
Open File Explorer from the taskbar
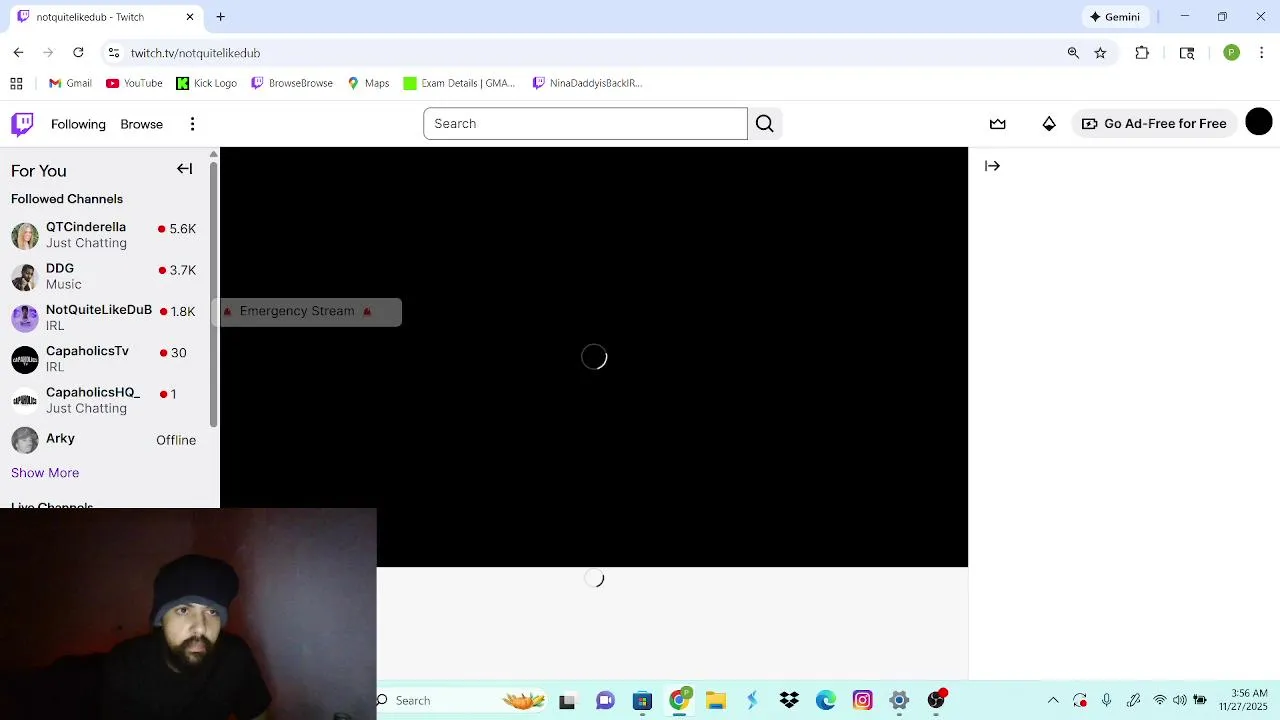715,700
